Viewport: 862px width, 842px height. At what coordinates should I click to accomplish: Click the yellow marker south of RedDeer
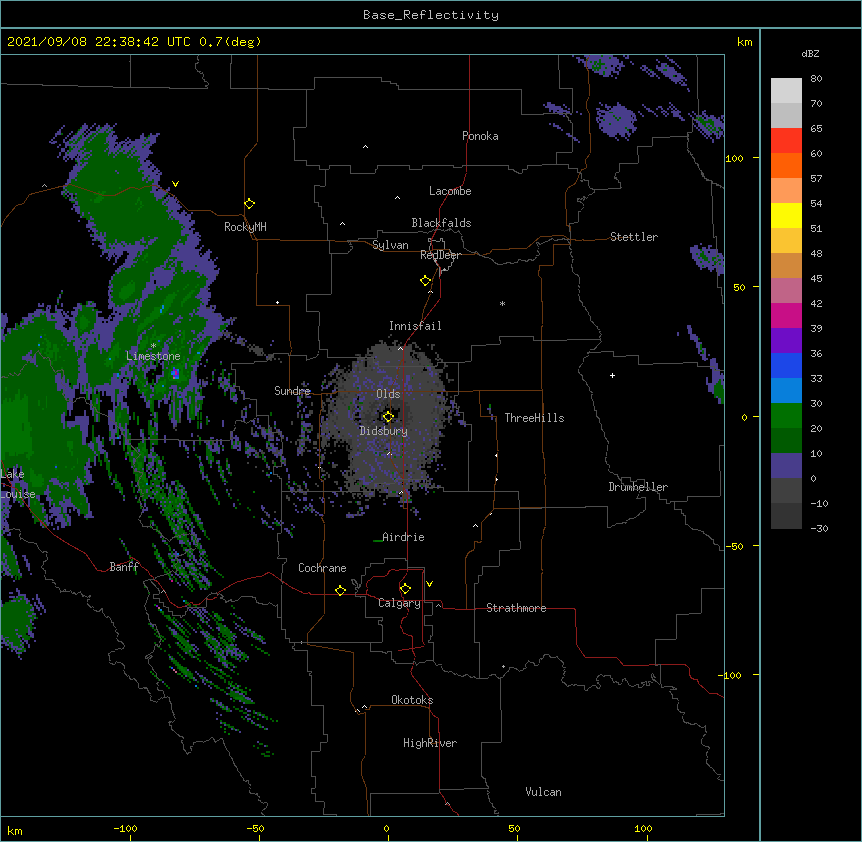426,281
